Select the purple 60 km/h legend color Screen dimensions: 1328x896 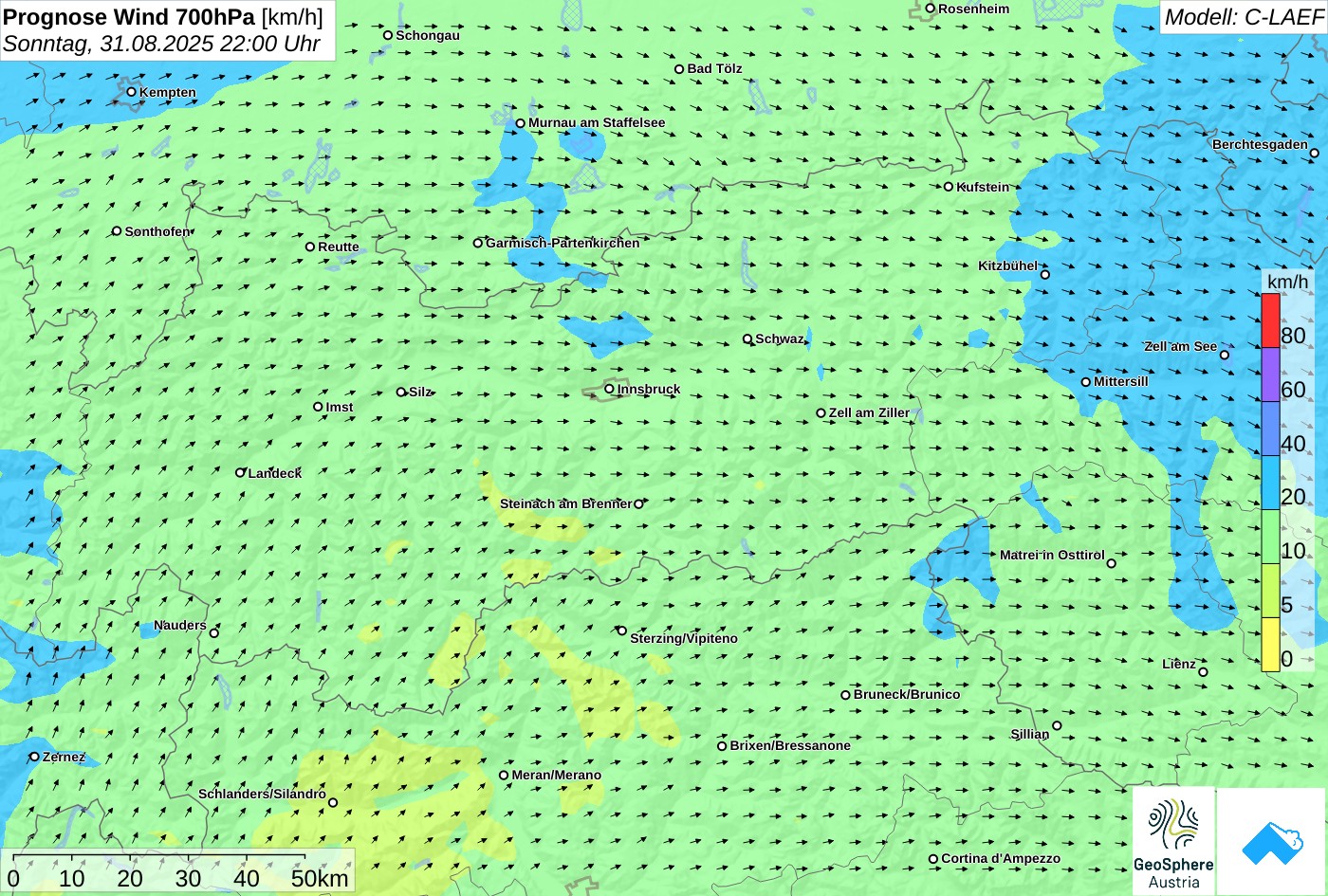1270,375
